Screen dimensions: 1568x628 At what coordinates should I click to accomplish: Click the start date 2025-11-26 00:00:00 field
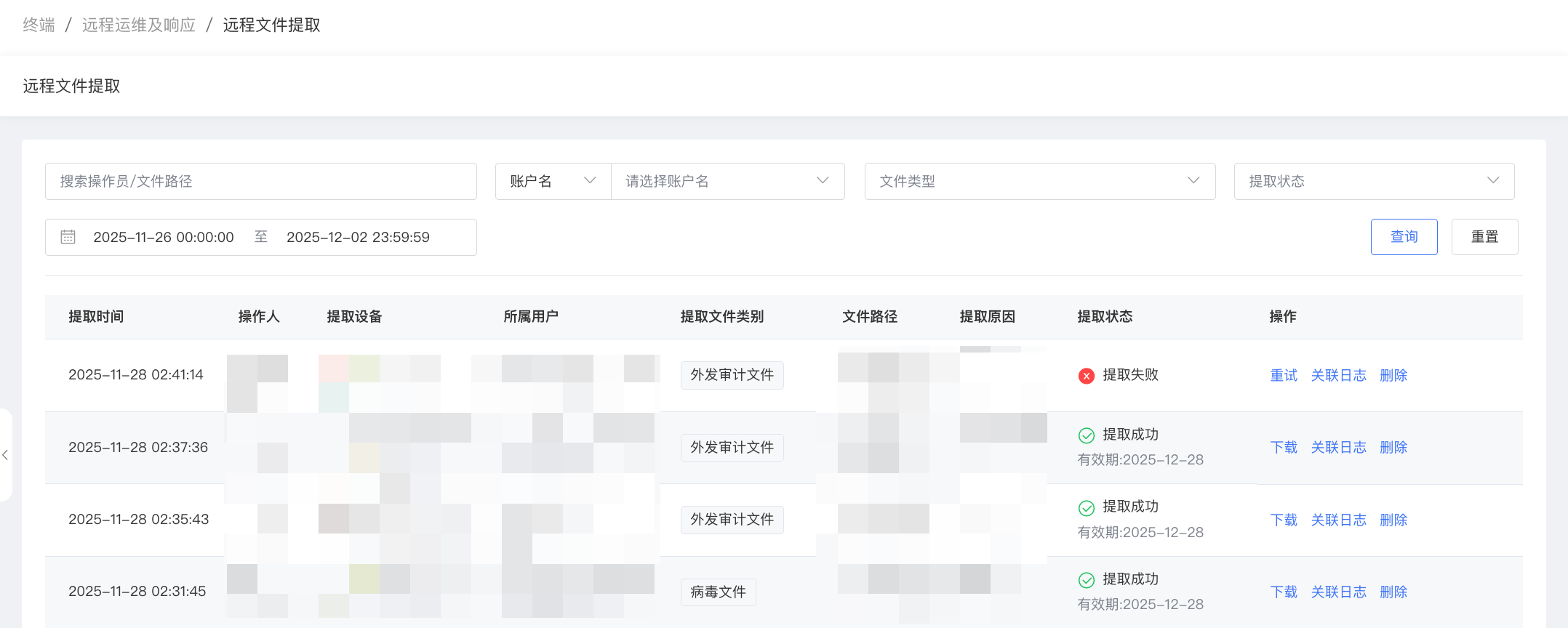coord(164,237)
